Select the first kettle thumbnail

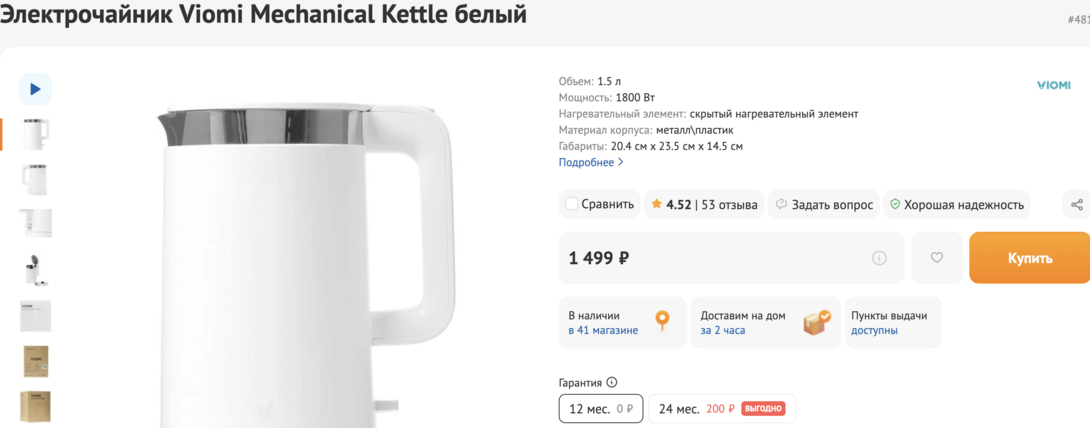point(35,134)
